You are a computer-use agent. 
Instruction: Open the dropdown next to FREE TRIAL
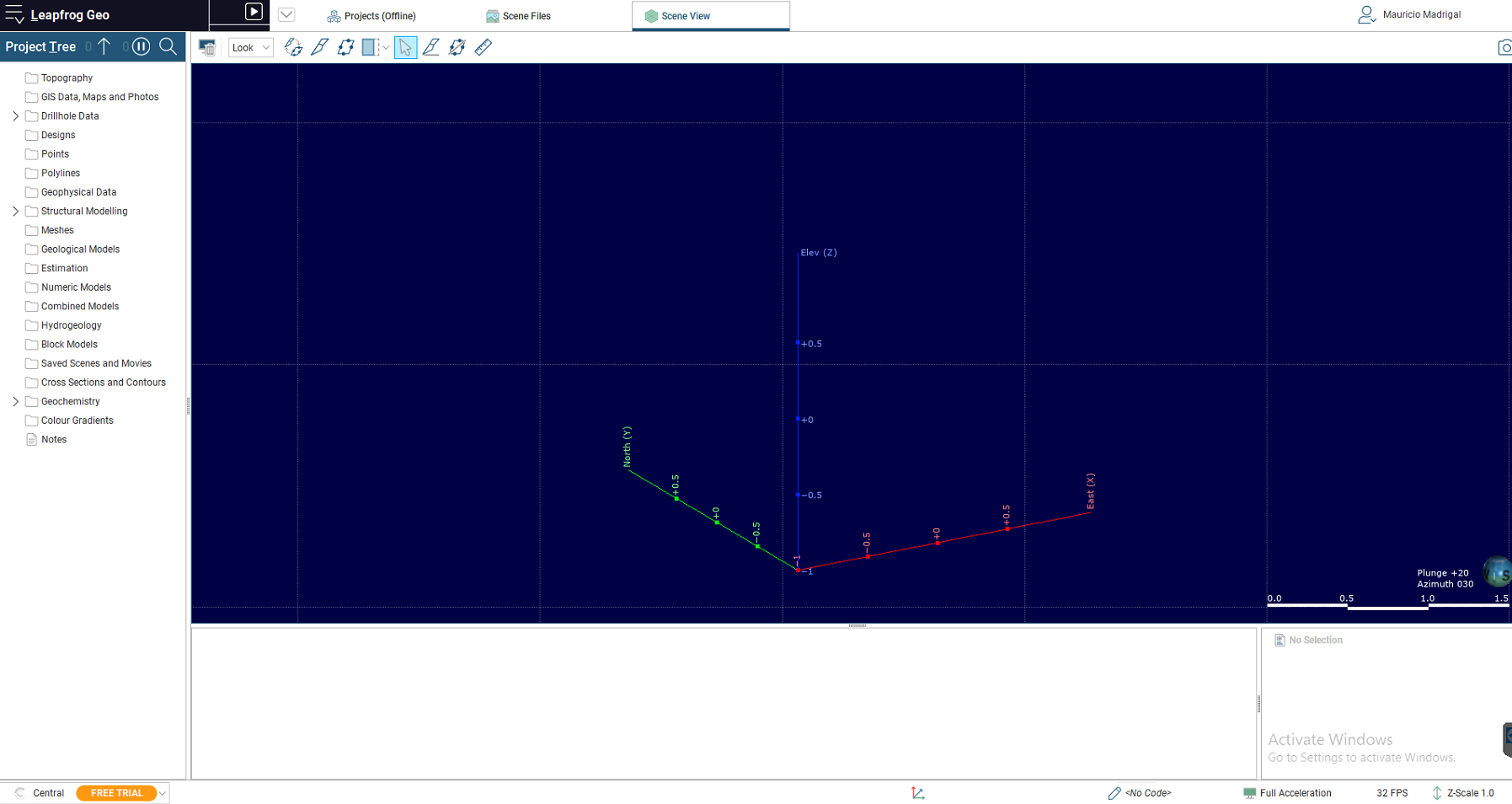(x=163, y=793)
